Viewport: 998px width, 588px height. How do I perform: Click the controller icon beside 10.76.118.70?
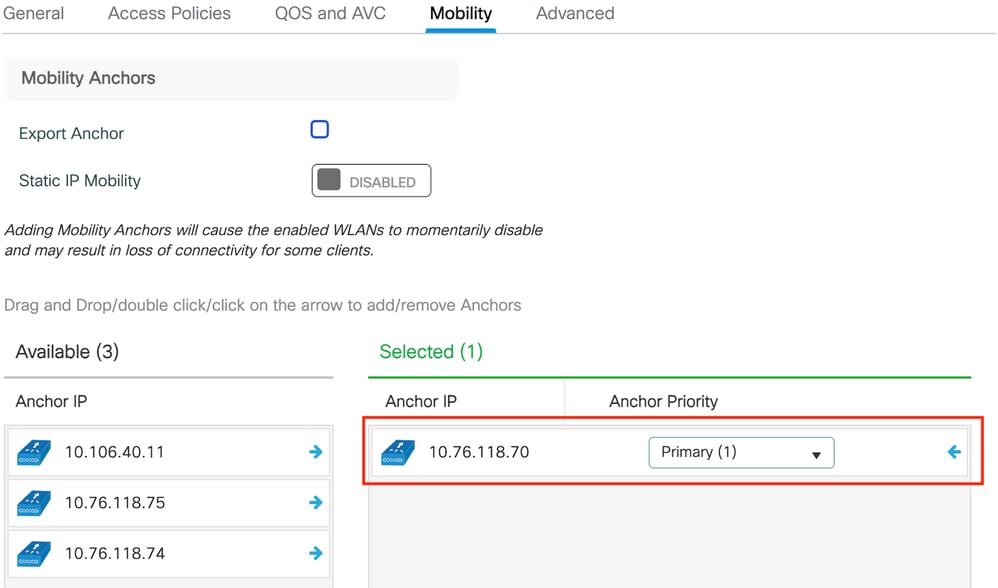[398, 452]
